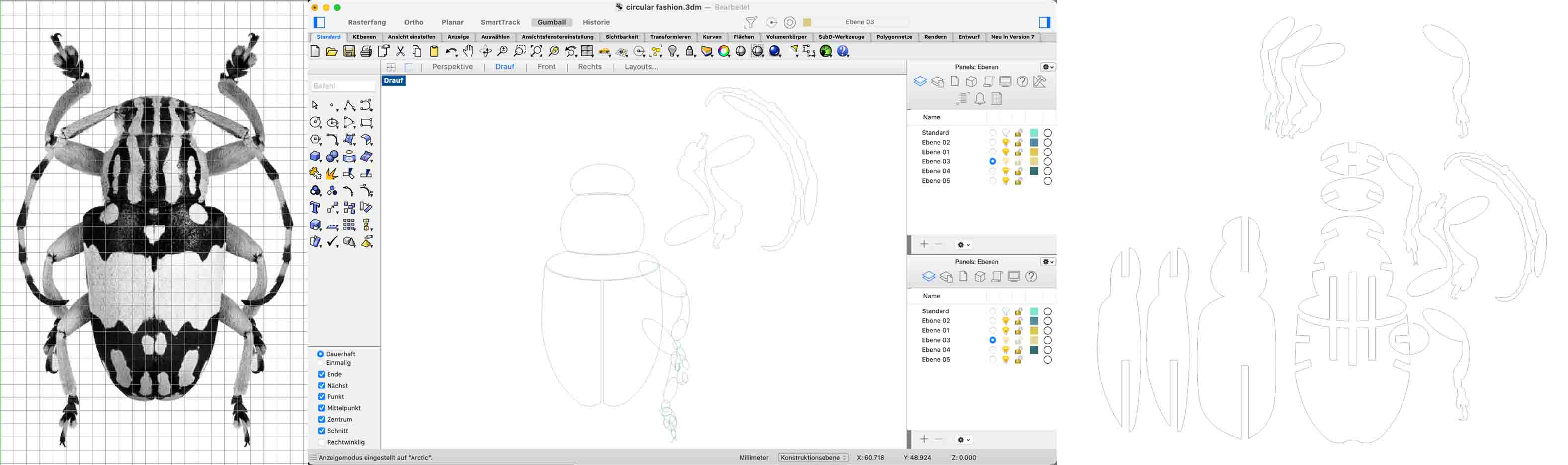
Task: Open the top Panels: Ebenen gear dropdown
Action: pyautogui.click(x=1047, y=67)
